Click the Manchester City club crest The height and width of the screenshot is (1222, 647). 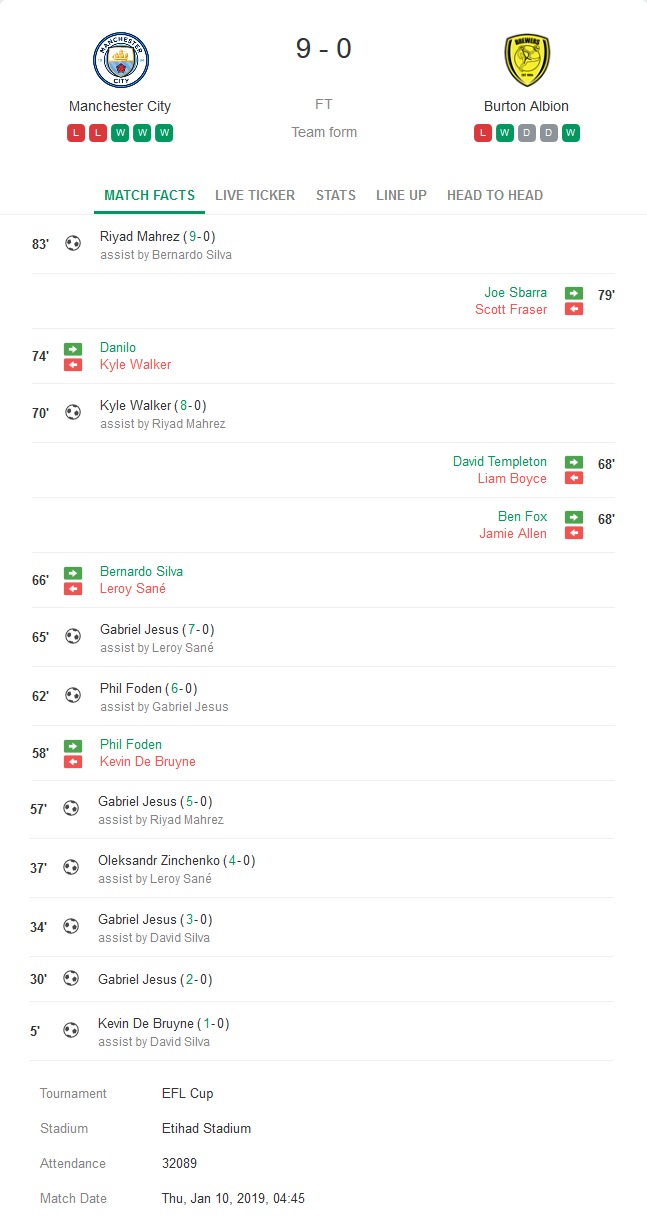pyautogui.click(x=120, y=60)
